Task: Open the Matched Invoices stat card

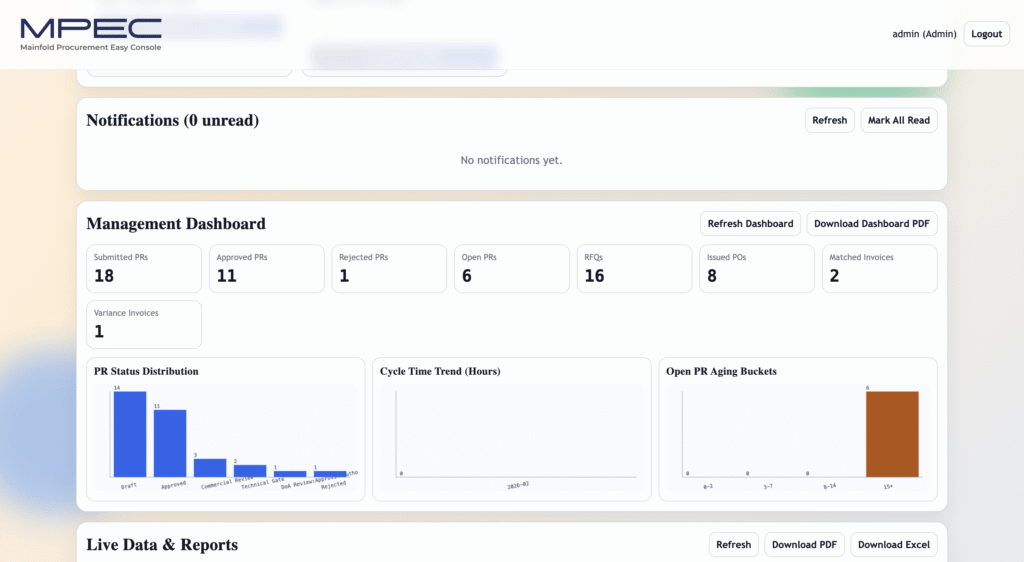Action: (879, 269)
